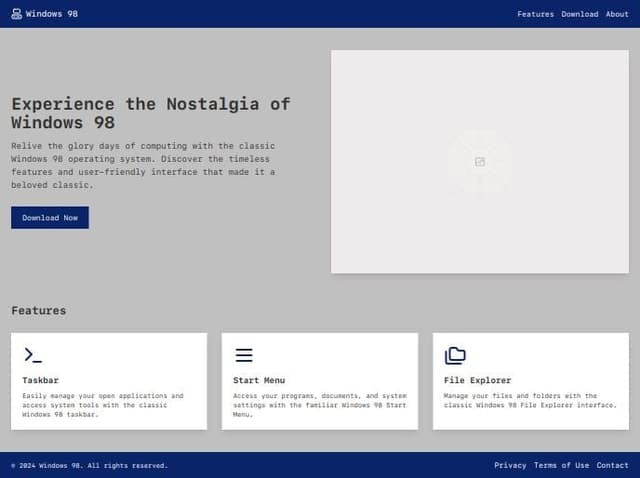Open the Terms of Use footer link

(x=561, y=465)
